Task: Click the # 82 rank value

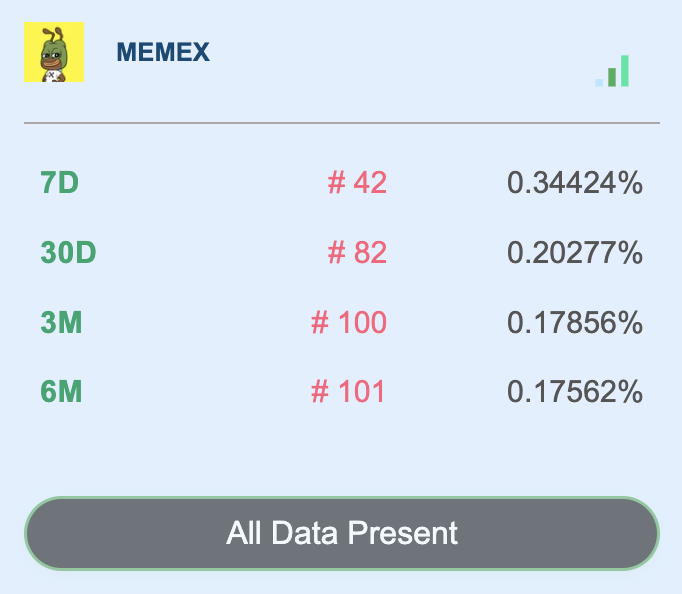Action: click(357, 252)
